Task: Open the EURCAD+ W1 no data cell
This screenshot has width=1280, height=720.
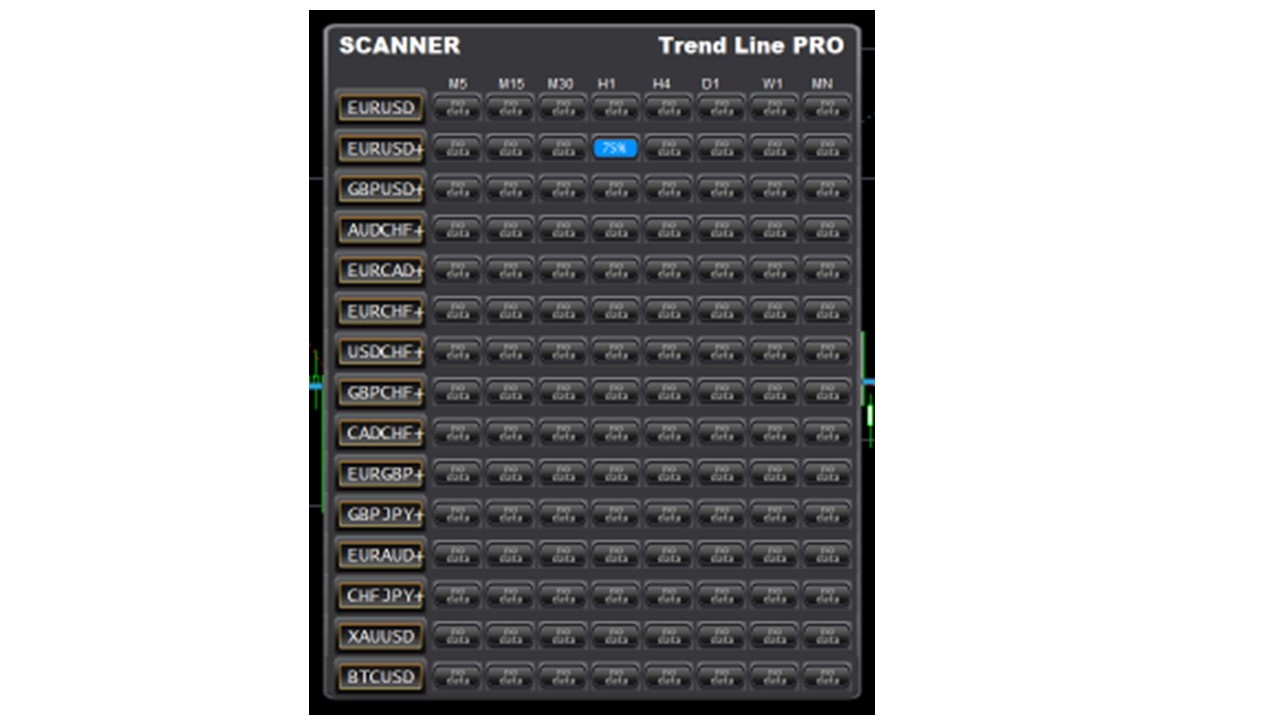Action: tap(774, 270)
